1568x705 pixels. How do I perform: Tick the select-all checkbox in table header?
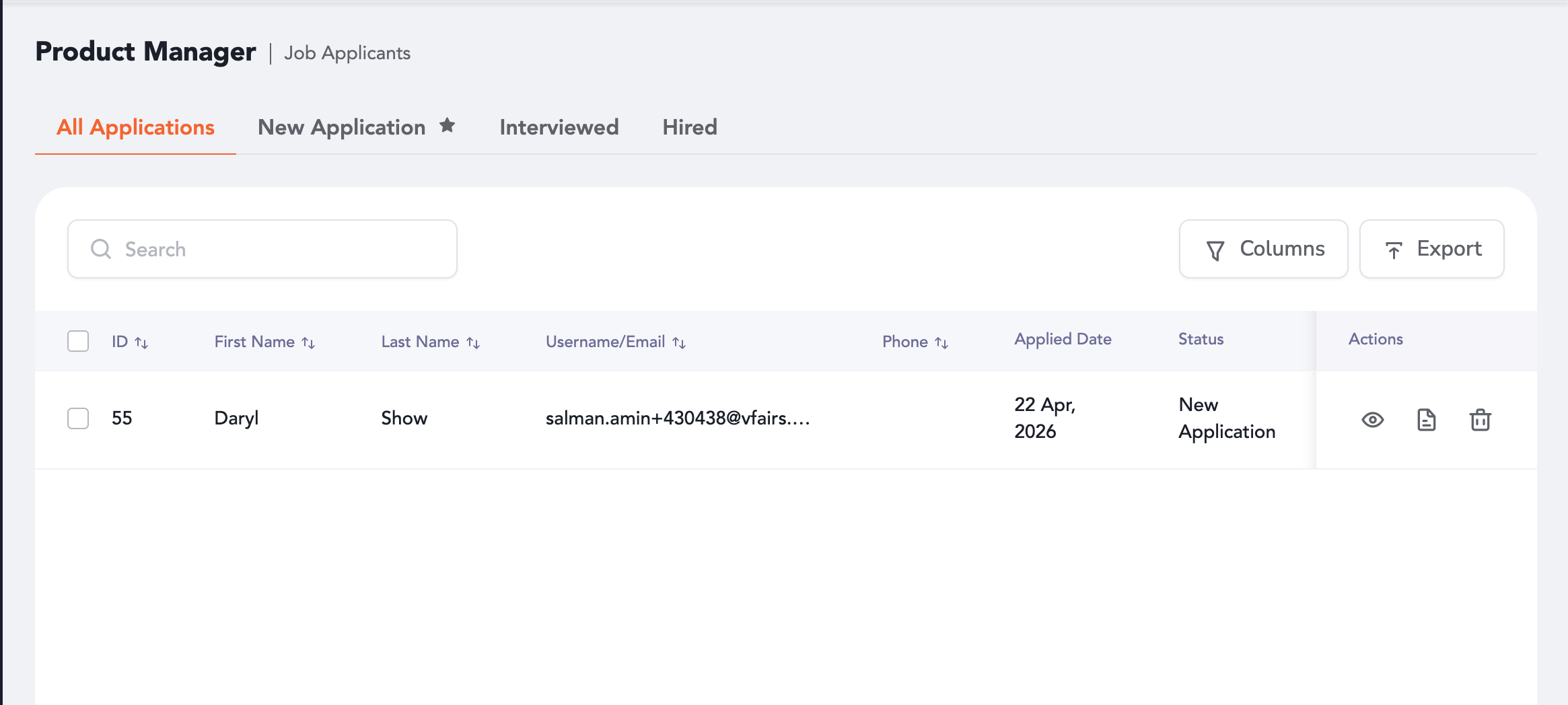(78, 341)
